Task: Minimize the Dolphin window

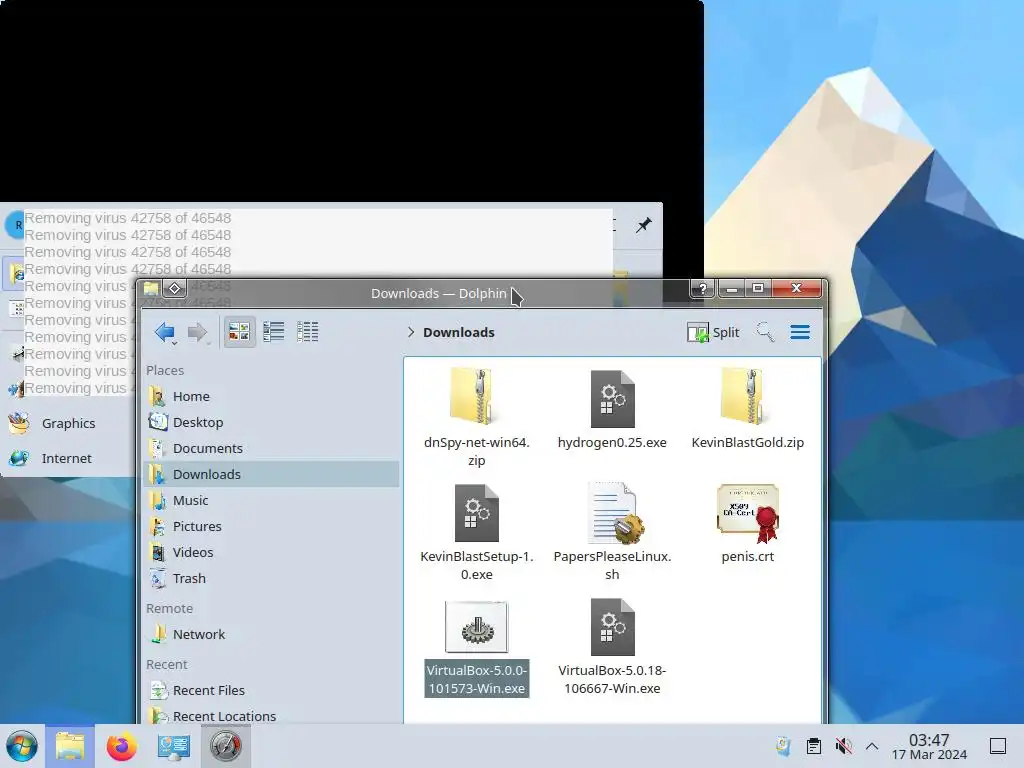Action: point(732,289)
